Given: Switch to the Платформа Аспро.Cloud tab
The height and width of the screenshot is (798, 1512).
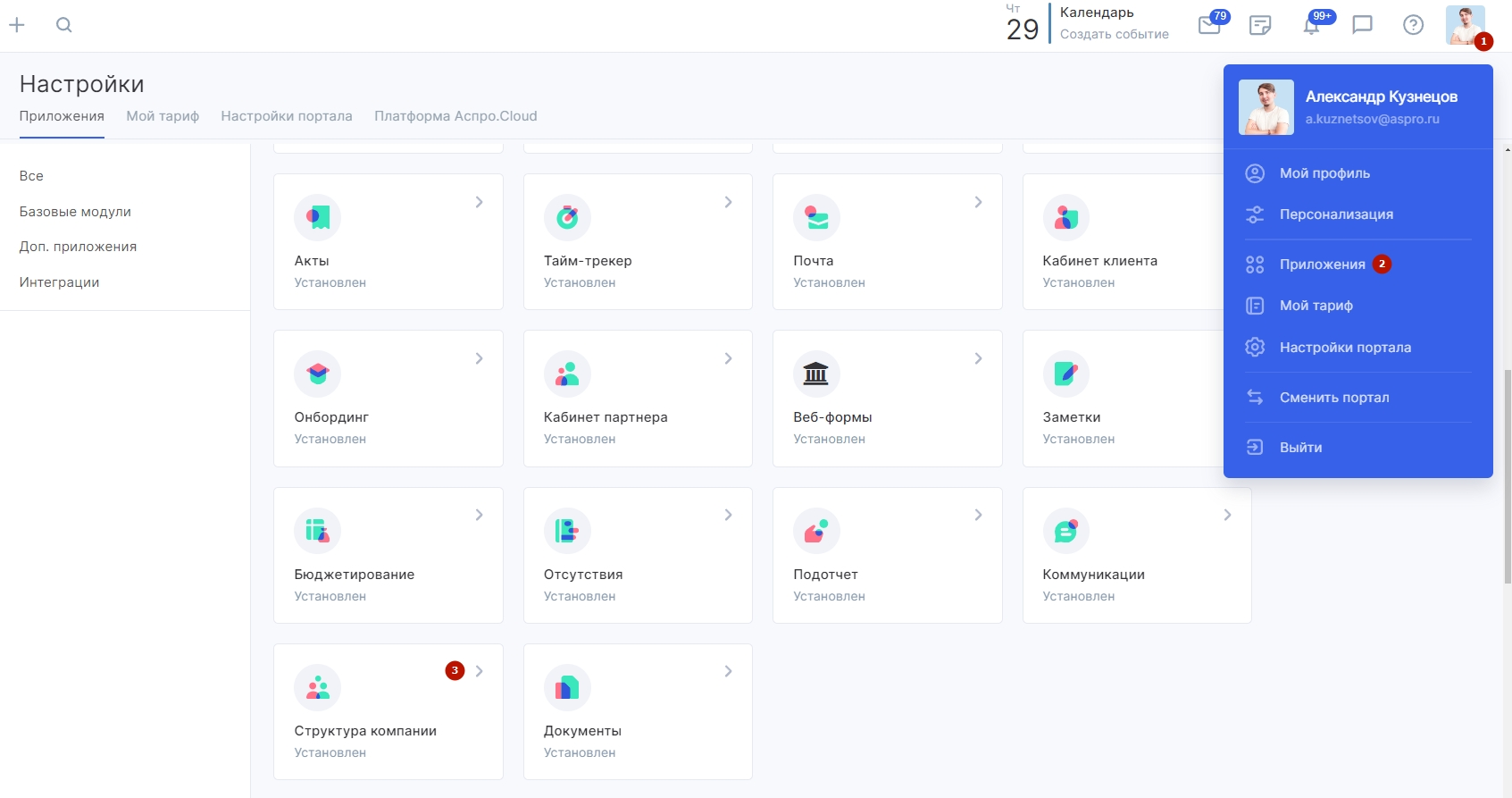Looking at the screenshot, I should coord(455,116).
